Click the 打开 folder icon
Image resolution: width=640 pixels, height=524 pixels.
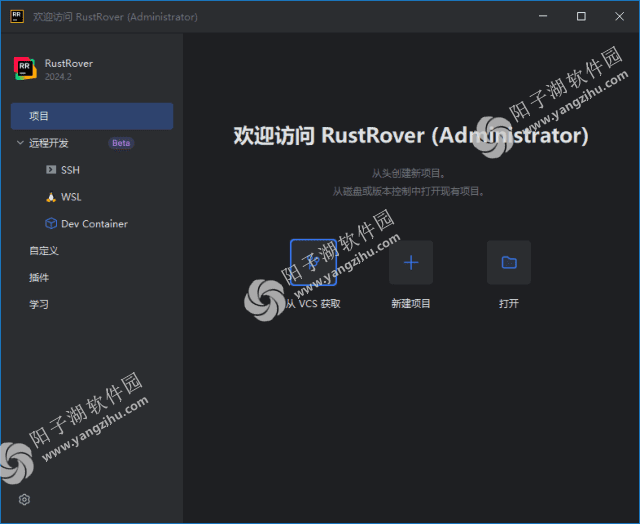pos(509,262)
